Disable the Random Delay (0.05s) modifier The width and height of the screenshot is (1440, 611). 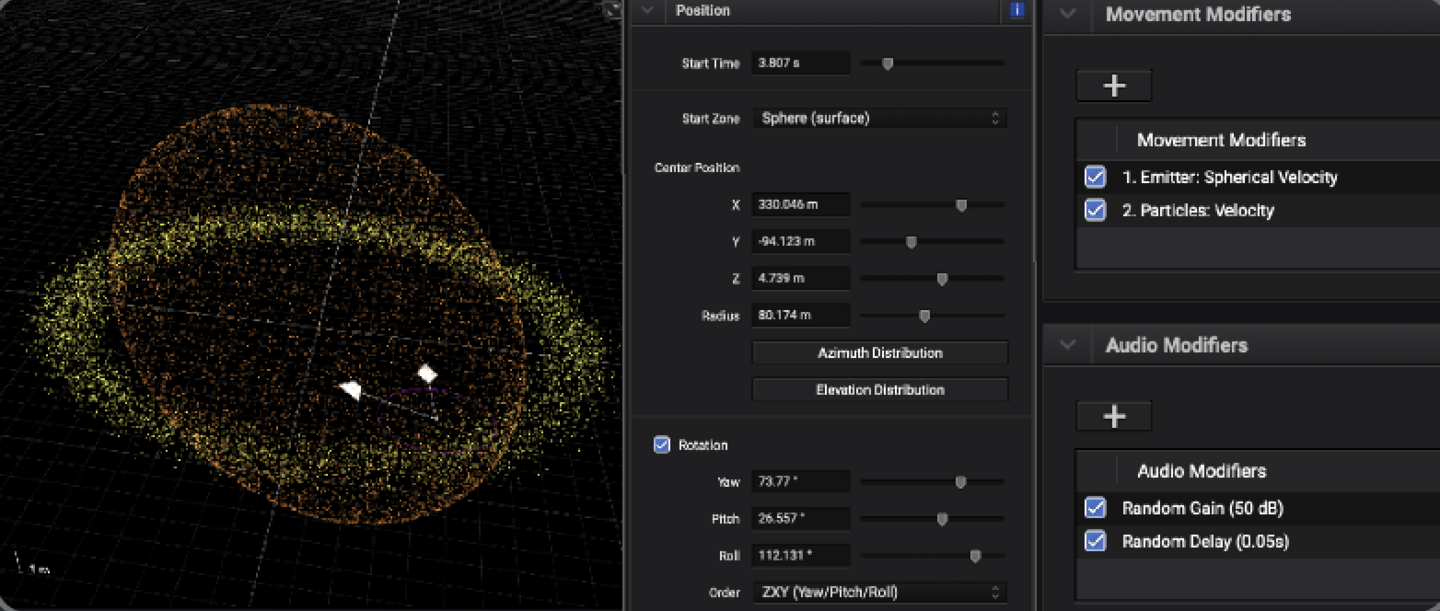1095,542
